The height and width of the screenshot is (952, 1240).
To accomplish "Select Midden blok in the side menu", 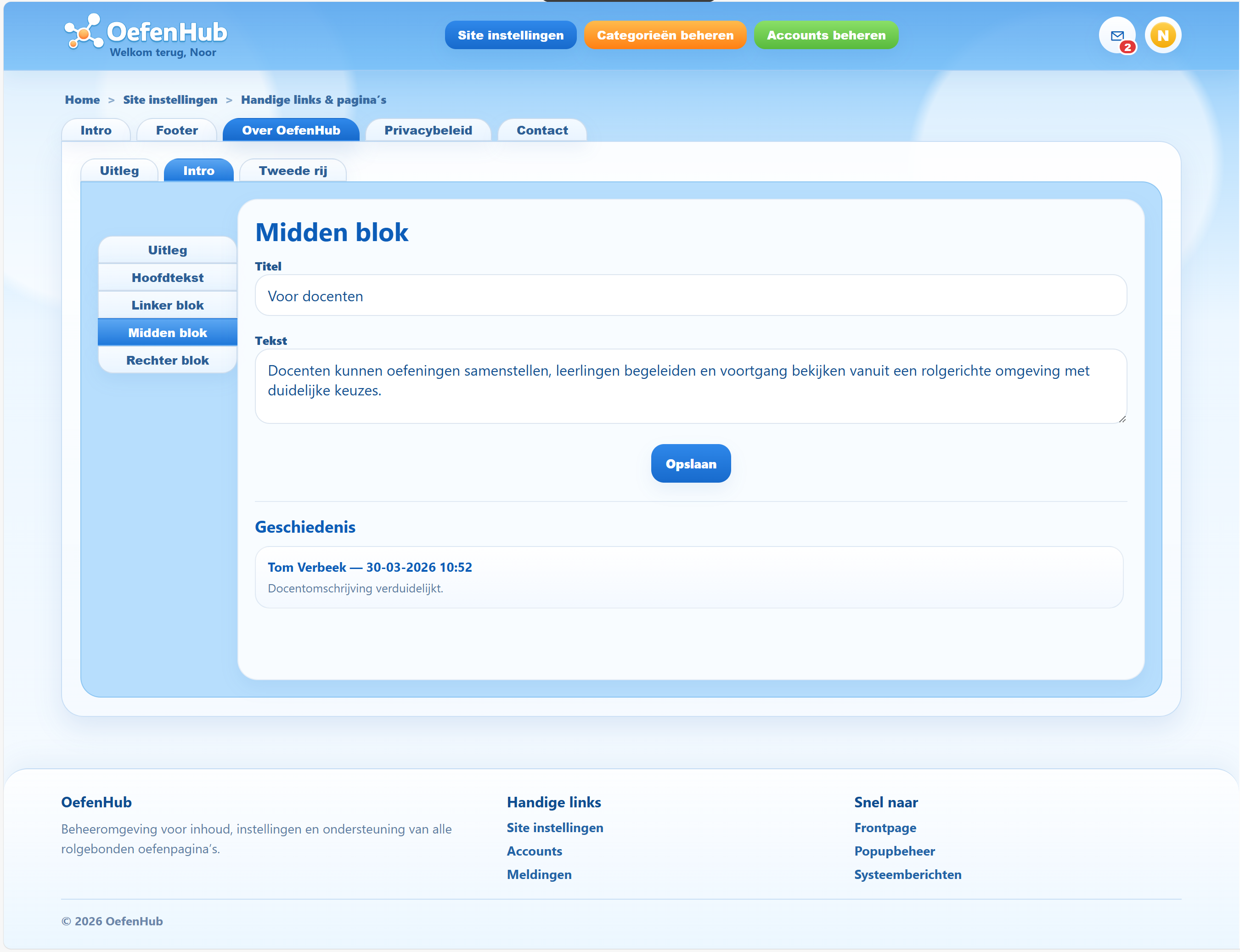I will coord(167,332).
